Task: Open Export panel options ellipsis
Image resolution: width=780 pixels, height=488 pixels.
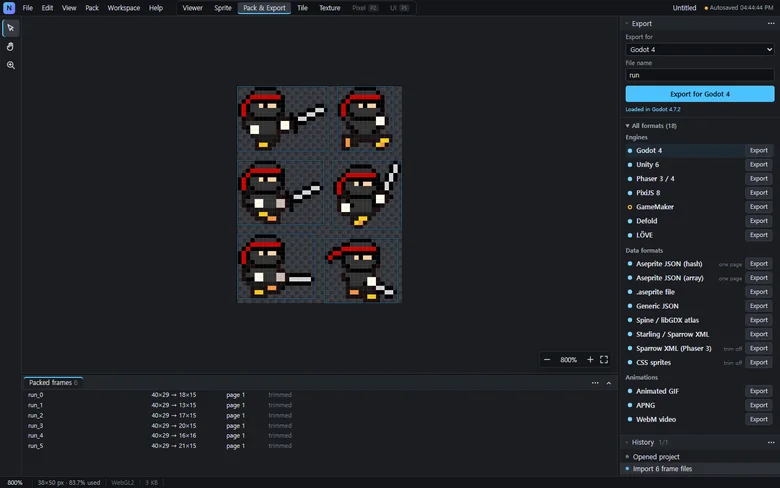Action: click(771, 23)
